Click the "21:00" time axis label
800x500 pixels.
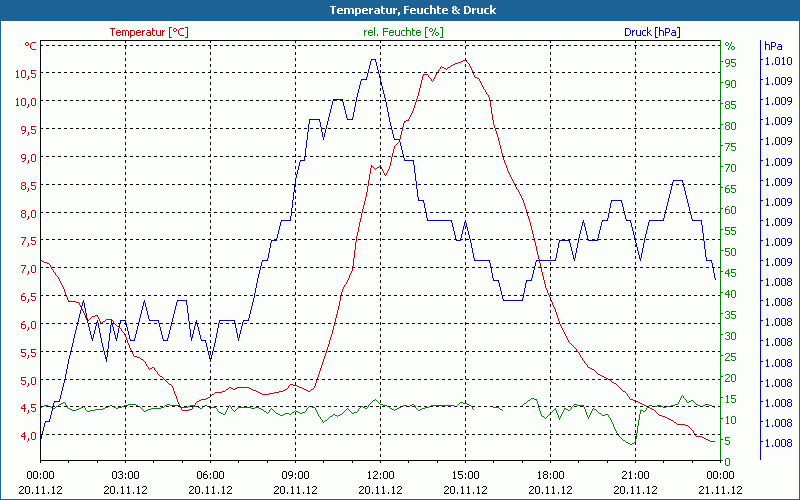click(635, 476)
